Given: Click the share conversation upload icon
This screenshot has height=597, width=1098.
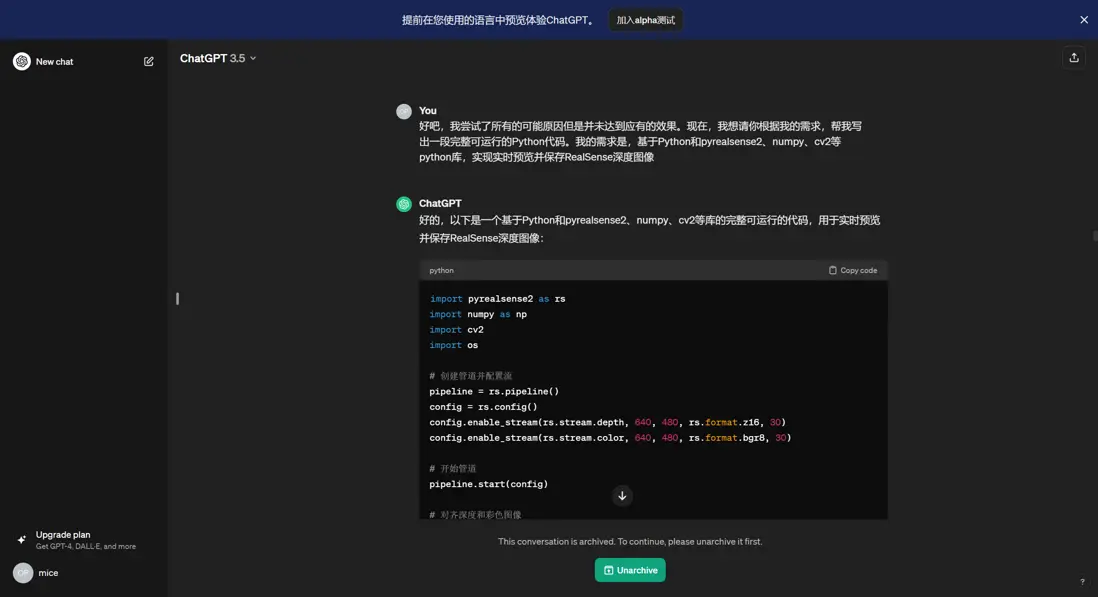Looking at the screenshot, I should 1073,58.
